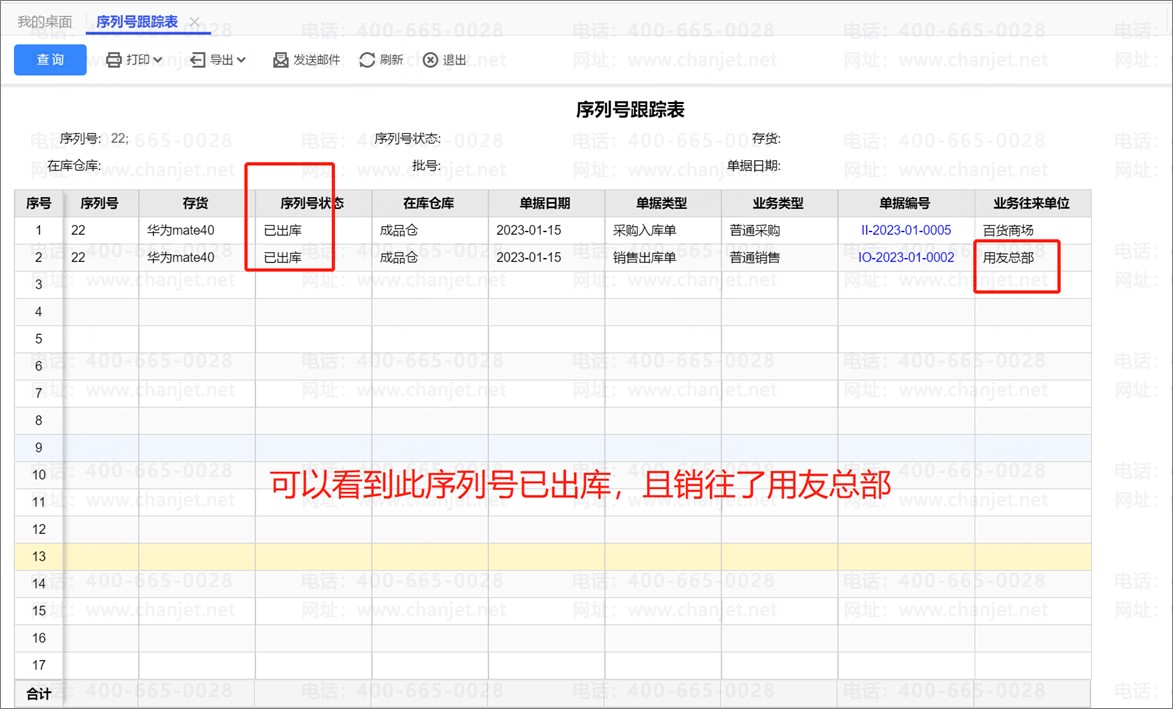Viewport: 1173px width, 709px height.
Task: Click 成品仓 in row 2
Action: click(x=399, y=257)
